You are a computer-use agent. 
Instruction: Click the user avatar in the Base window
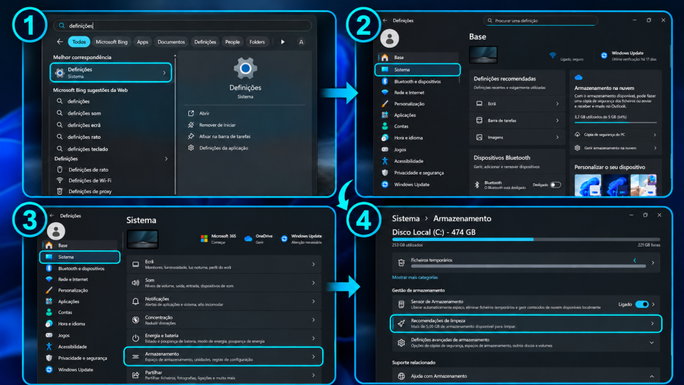(390, 38)
